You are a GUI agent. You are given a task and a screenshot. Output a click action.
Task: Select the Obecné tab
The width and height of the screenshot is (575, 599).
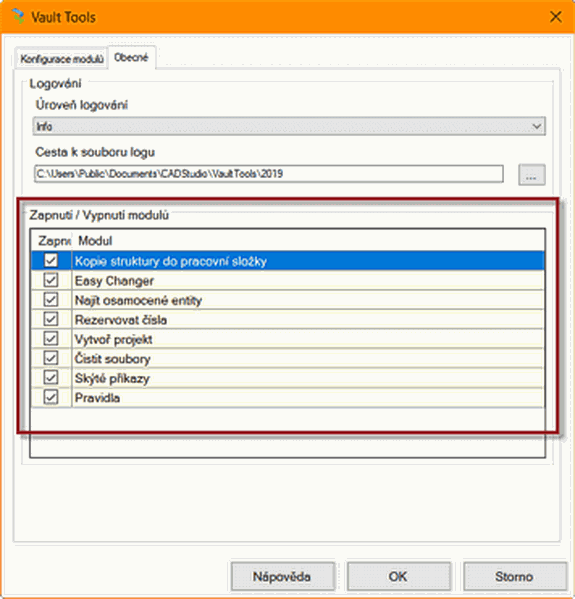tap(131, 57)
